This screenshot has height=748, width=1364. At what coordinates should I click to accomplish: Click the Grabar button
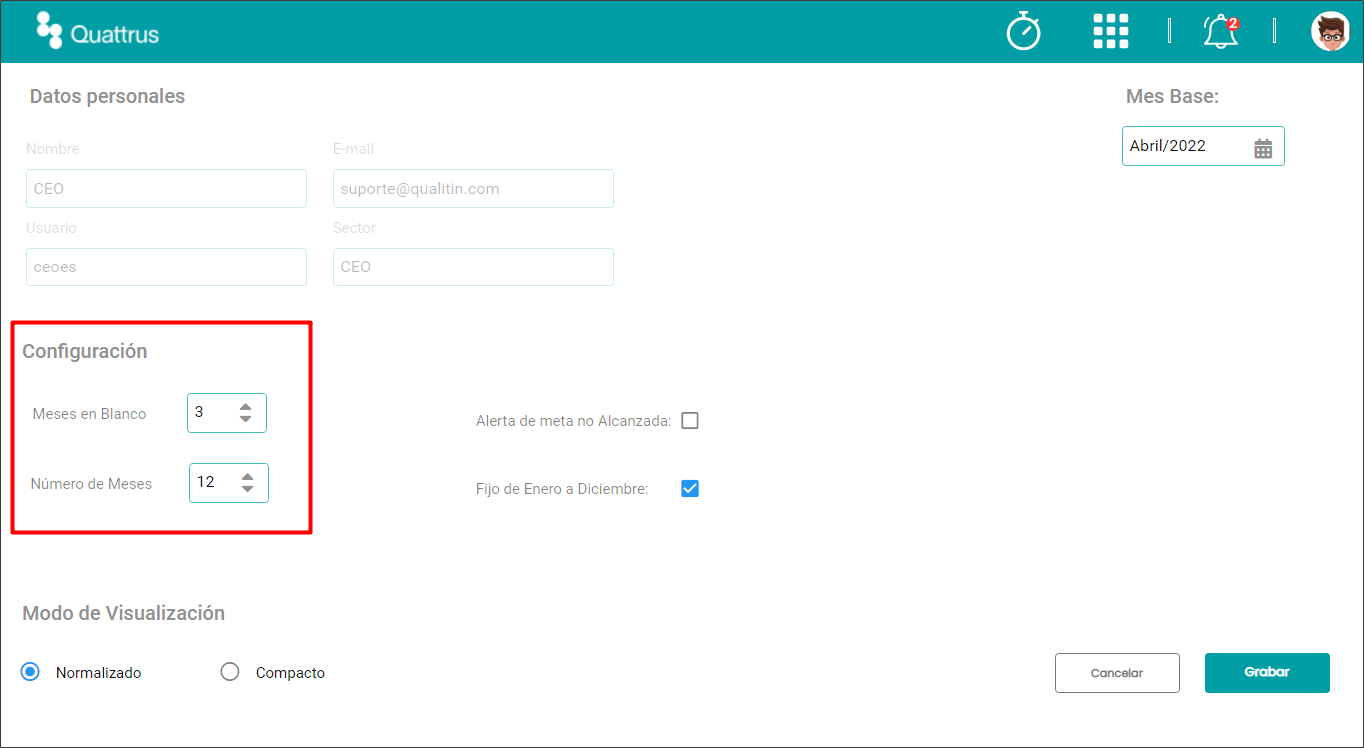(x=1267, y=673)
